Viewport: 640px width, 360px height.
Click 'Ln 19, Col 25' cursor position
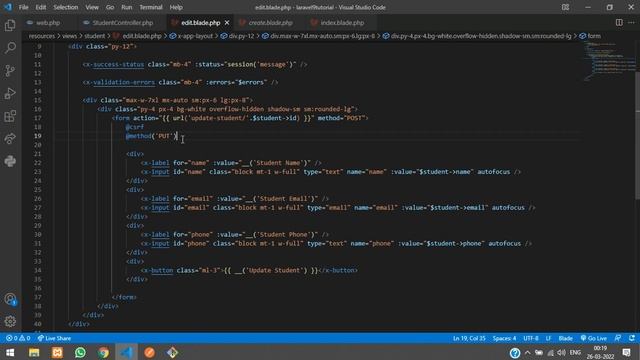(x=469, y=338)
